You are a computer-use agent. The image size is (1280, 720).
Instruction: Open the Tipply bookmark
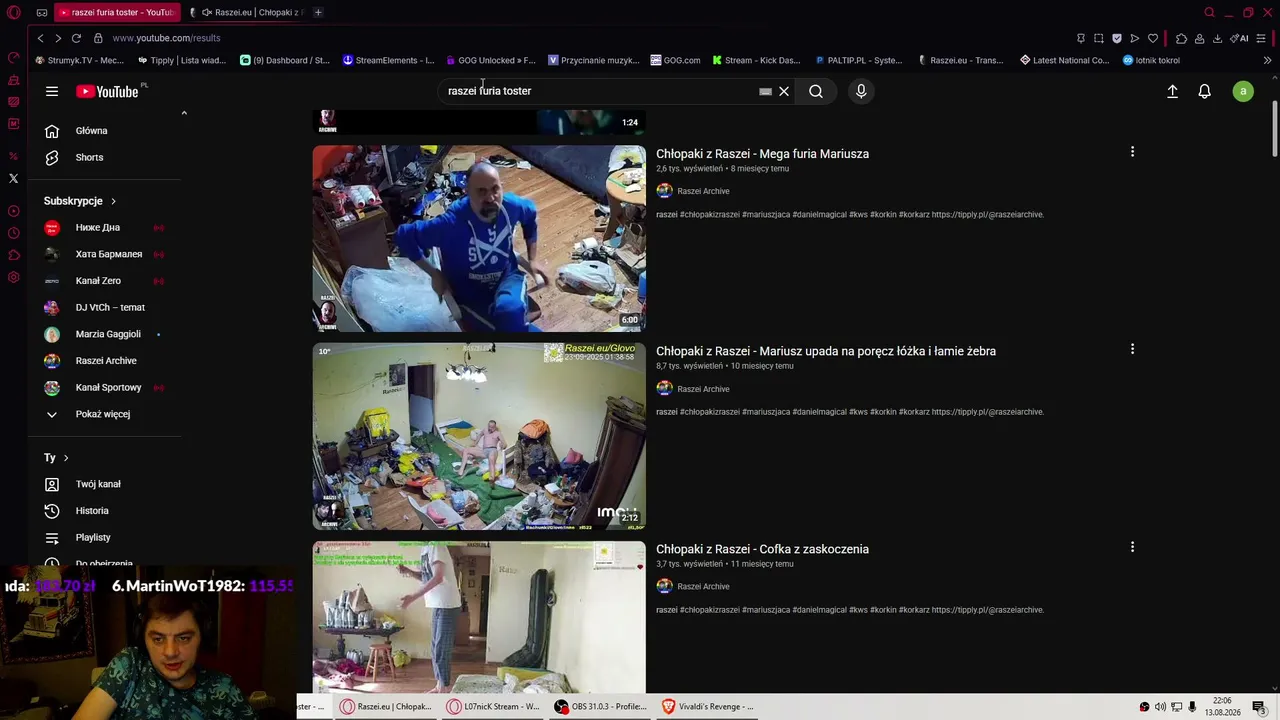182,60
